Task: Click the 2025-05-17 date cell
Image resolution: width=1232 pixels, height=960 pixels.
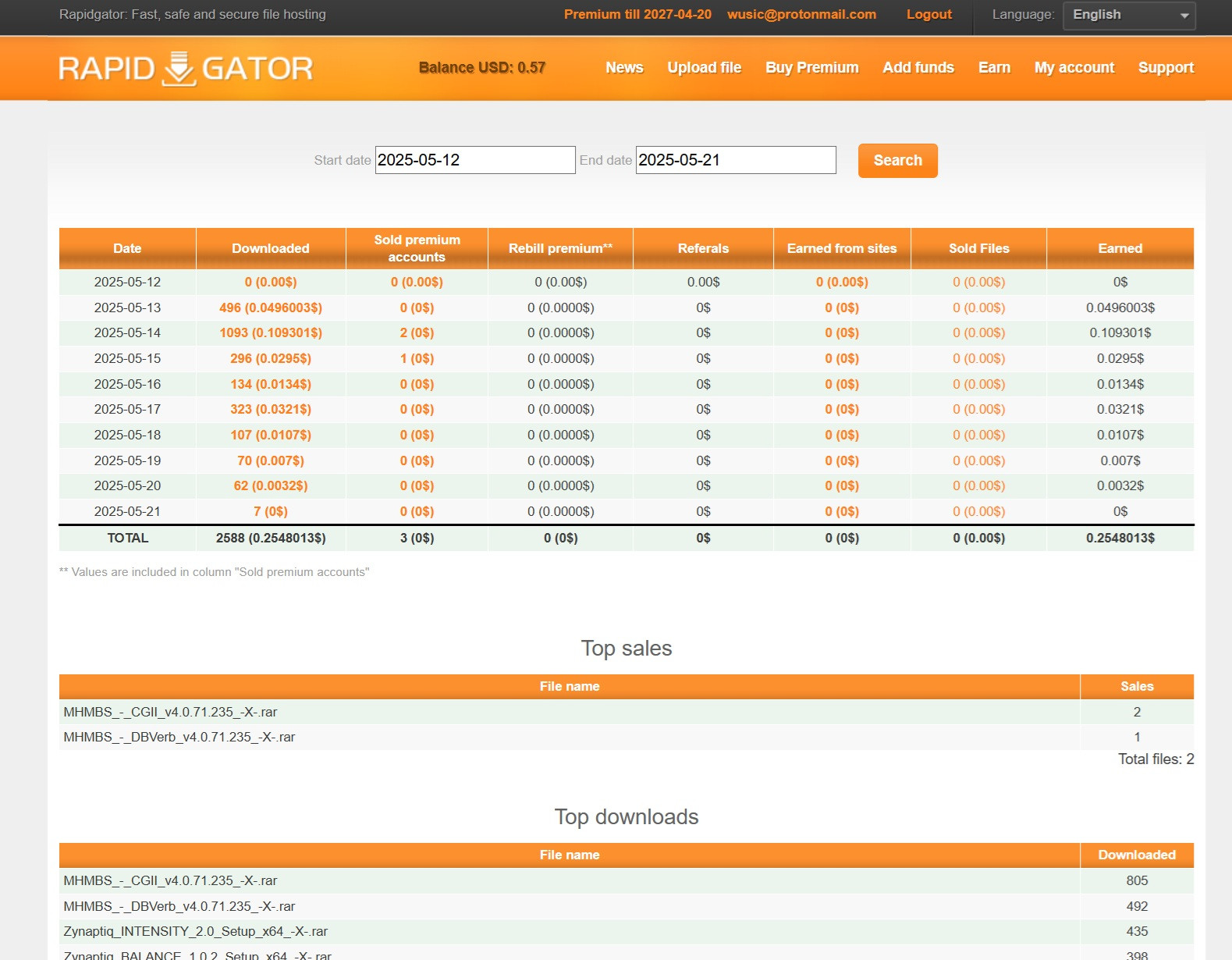Action: coord(127,409)
